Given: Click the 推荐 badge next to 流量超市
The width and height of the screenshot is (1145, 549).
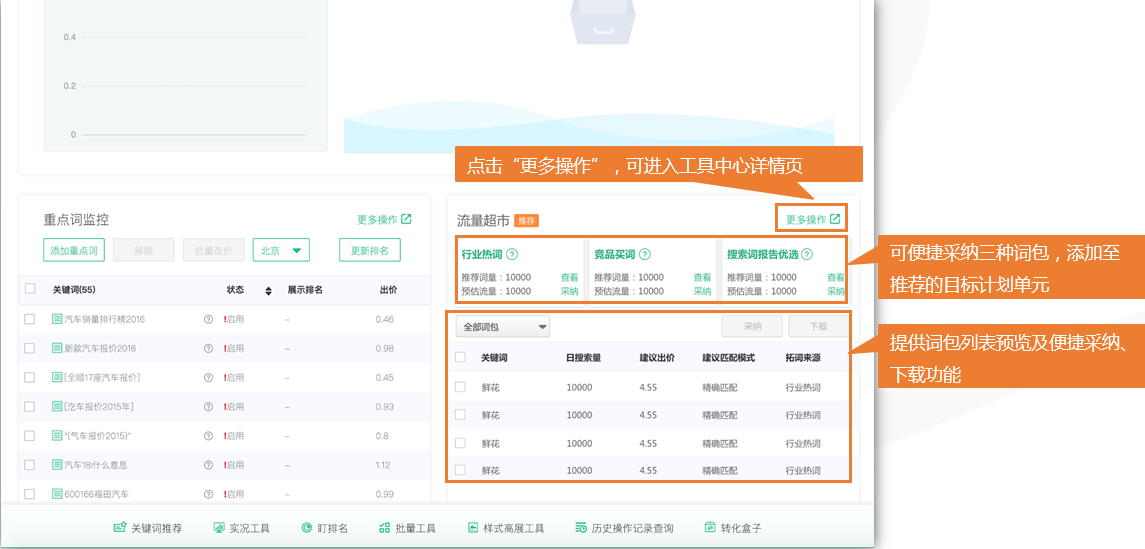Looking at the screenshot, I should click(526, 220).
